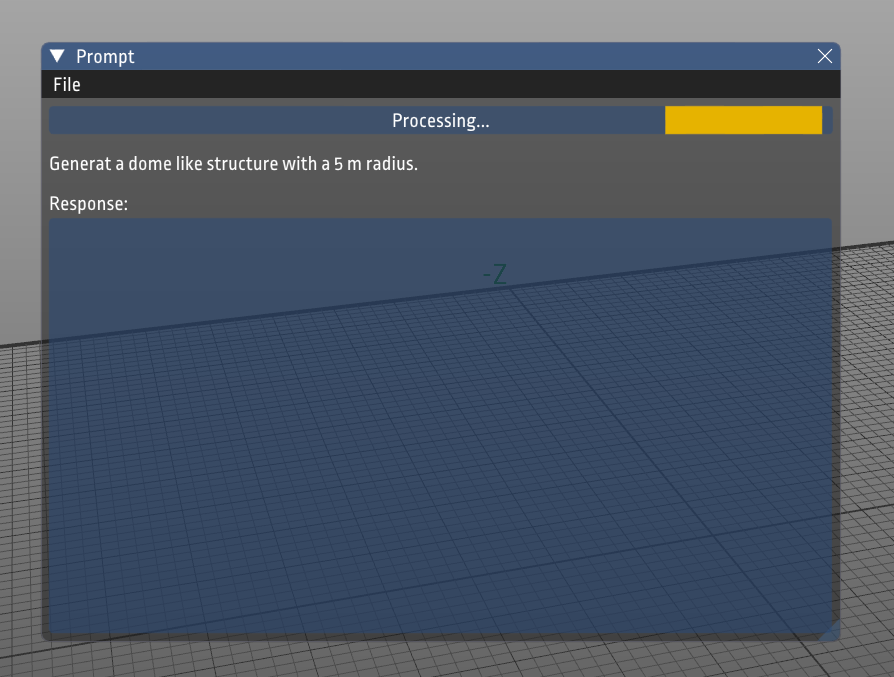Focus the empty Response text area
Viewport: 894px width, 677px height.
pos(440,425)
